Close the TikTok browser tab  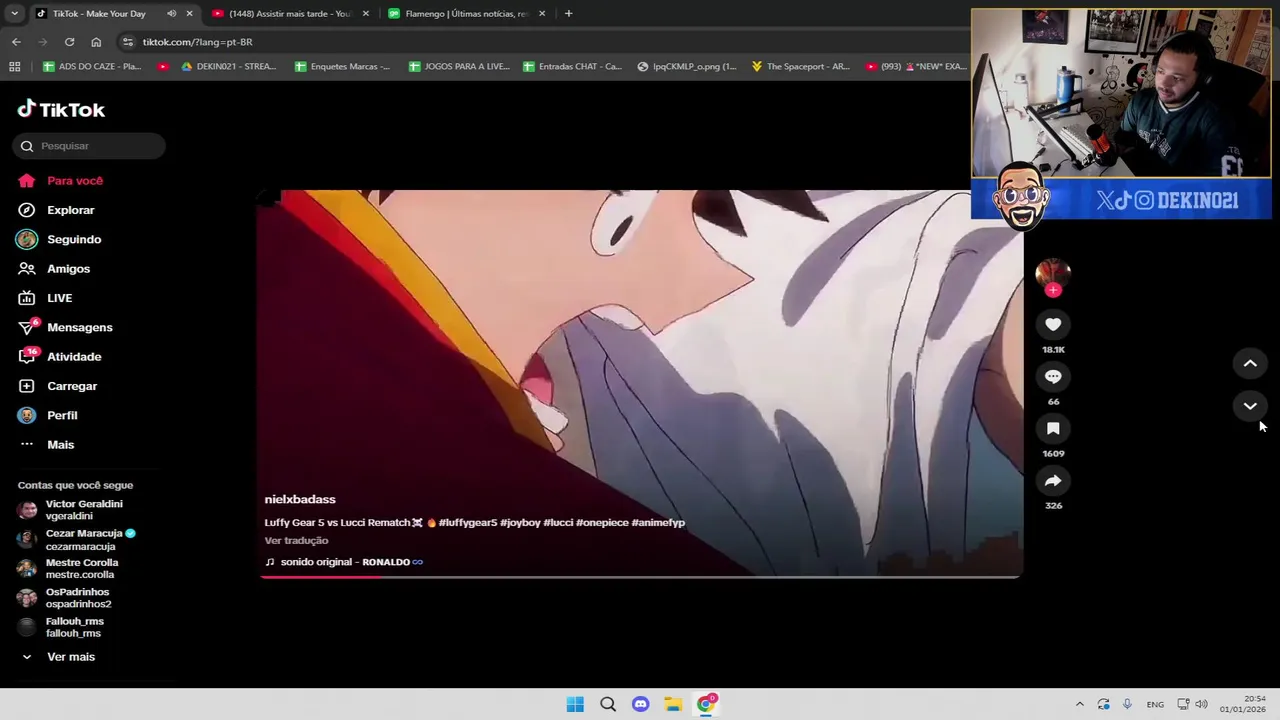pyautogui.click(x=189, y=13)
